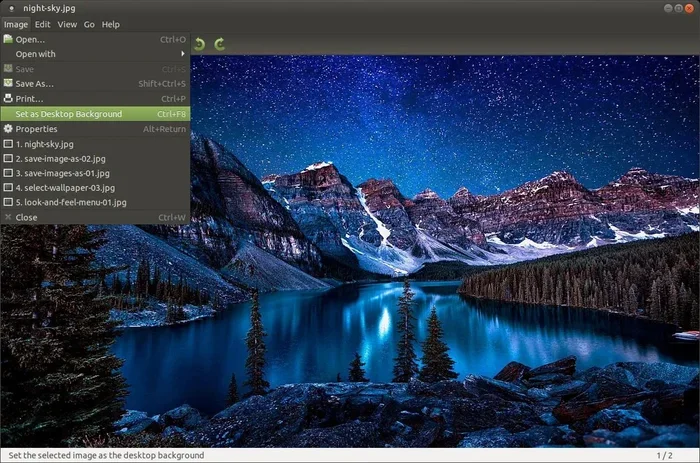The width and height of the screenshot is (700, 463).
Task: Click the gear icon beside Properties
Action: 8,129
